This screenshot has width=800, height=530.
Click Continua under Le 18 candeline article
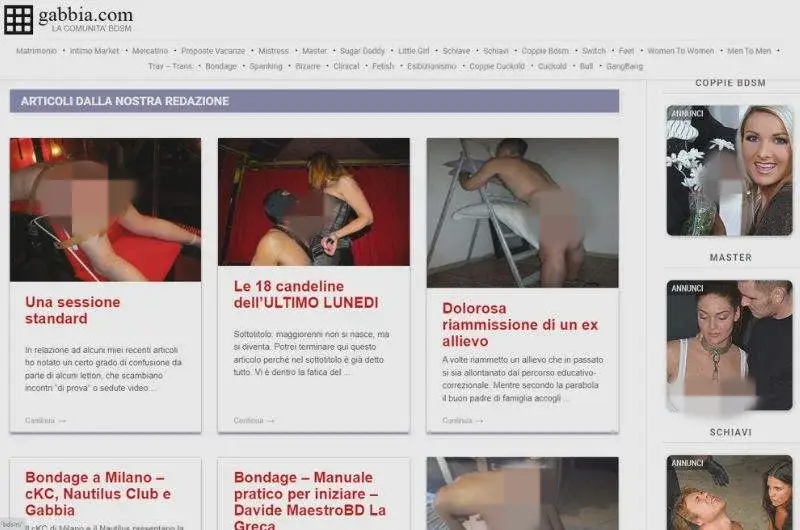point(254,420)
